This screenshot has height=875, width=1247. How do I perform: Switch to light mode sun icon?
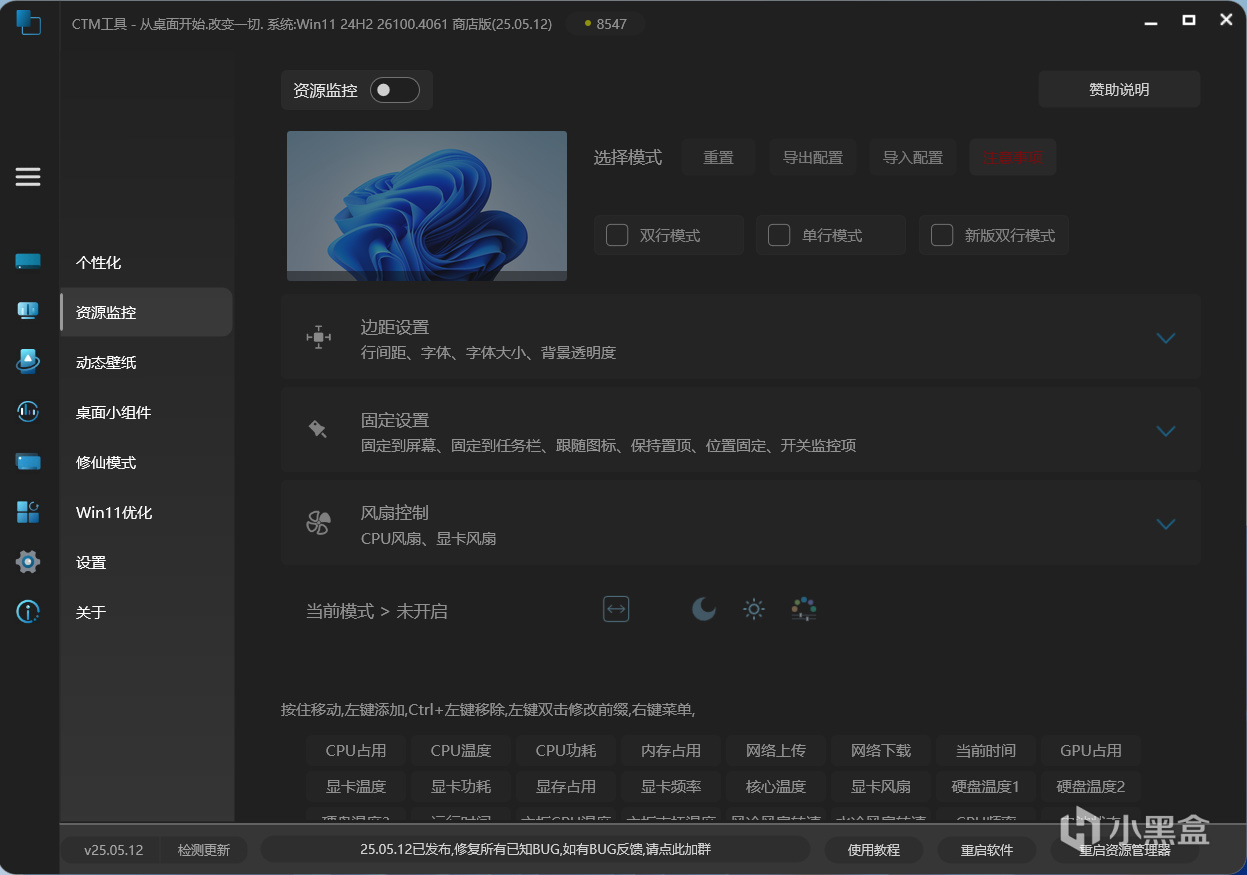click(754, 609)
